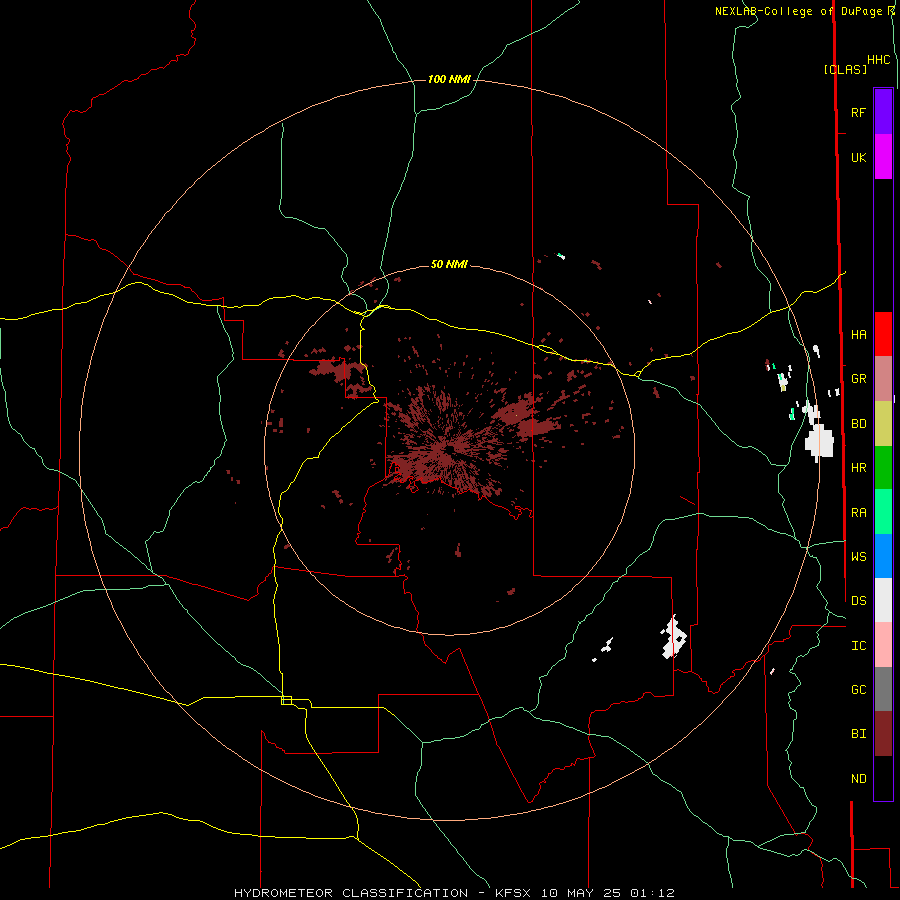Click the 'RF' legend label

pos(858,112)
